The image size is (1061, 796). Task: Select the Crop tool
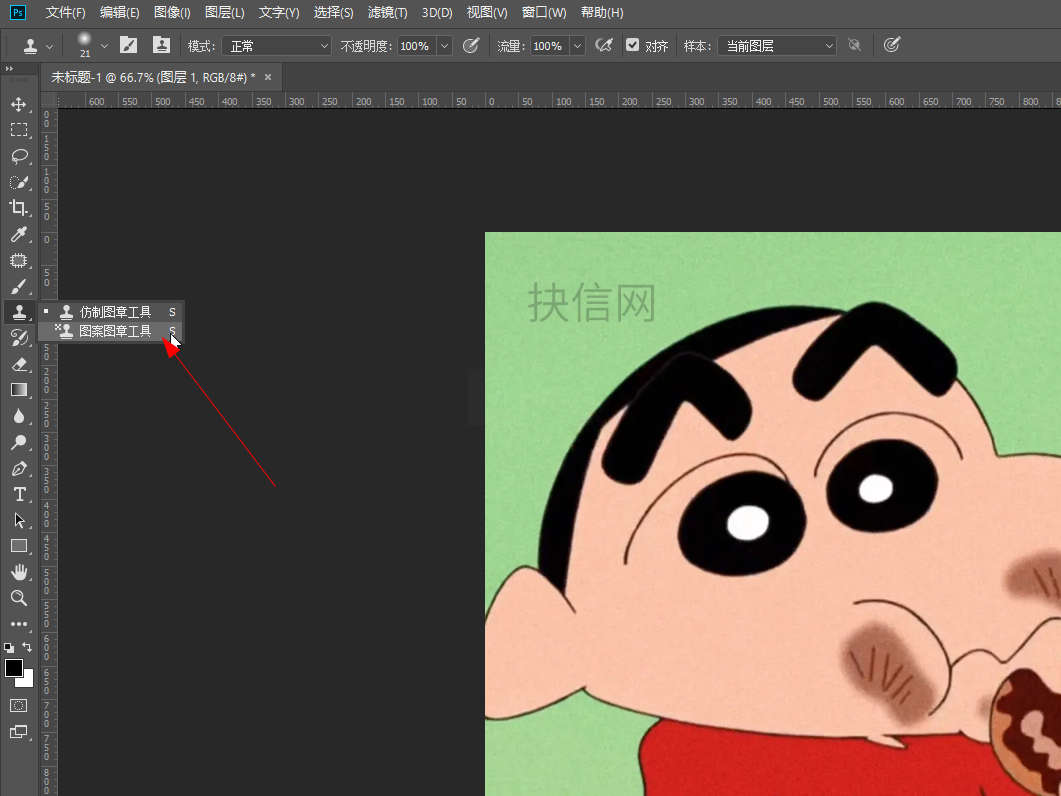tap(19, 208)
